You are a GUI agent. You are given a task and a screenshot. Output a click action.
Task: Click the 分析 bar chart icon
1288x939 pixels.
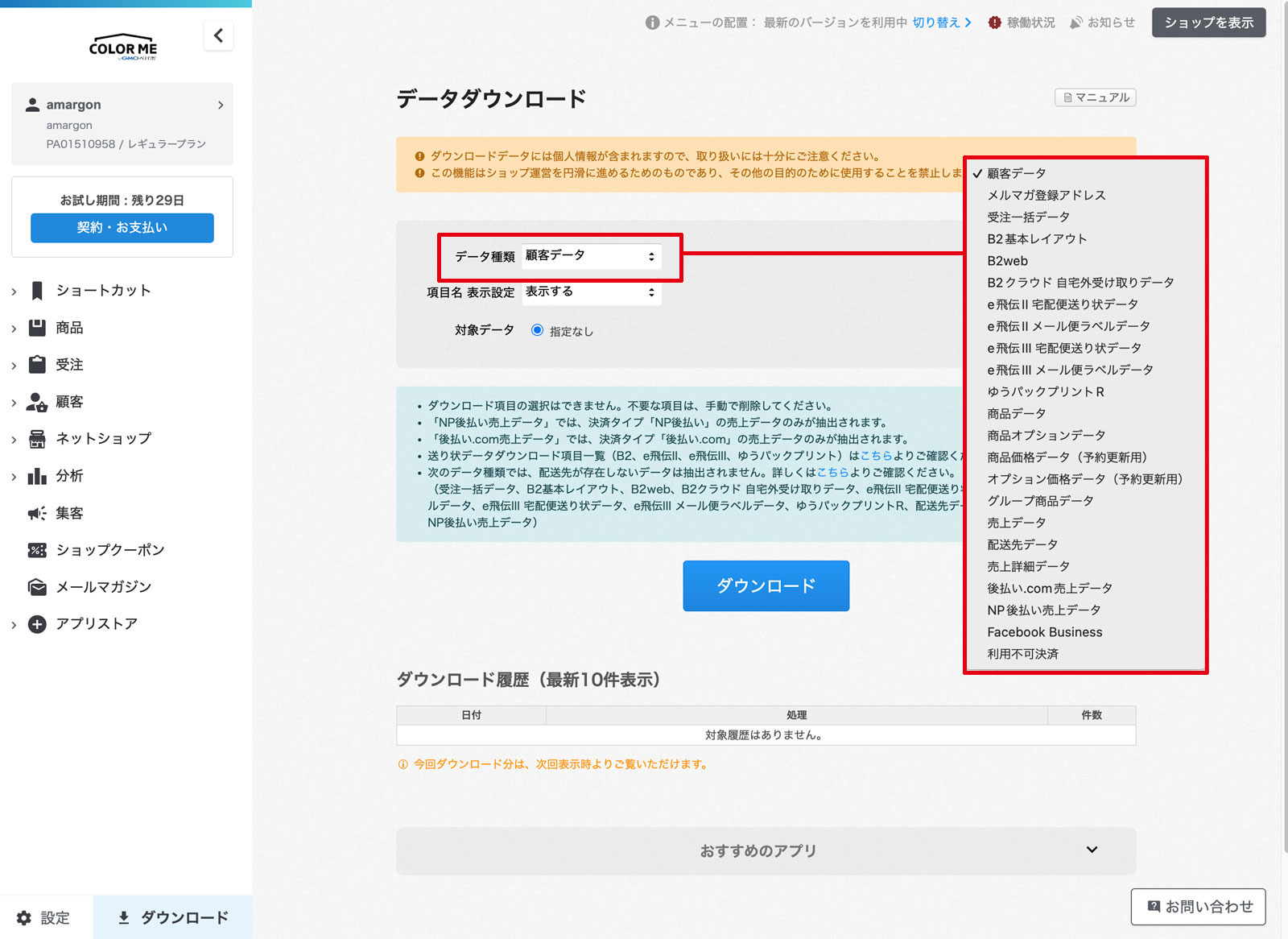point(37,476)
